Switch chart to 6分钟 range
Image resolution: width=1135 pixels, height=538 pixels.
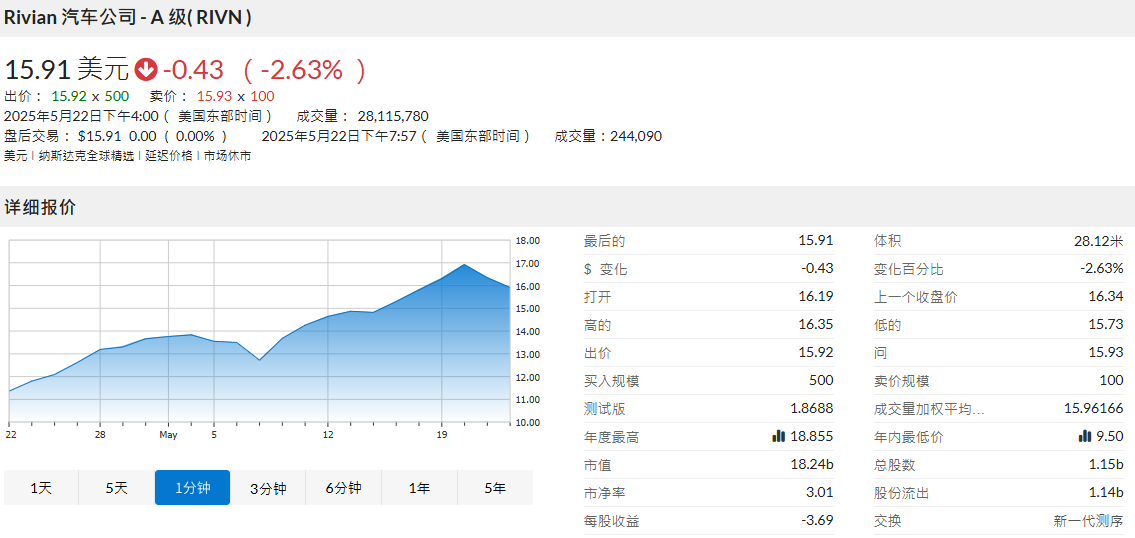pyautogui.click(x=343, y=488)
